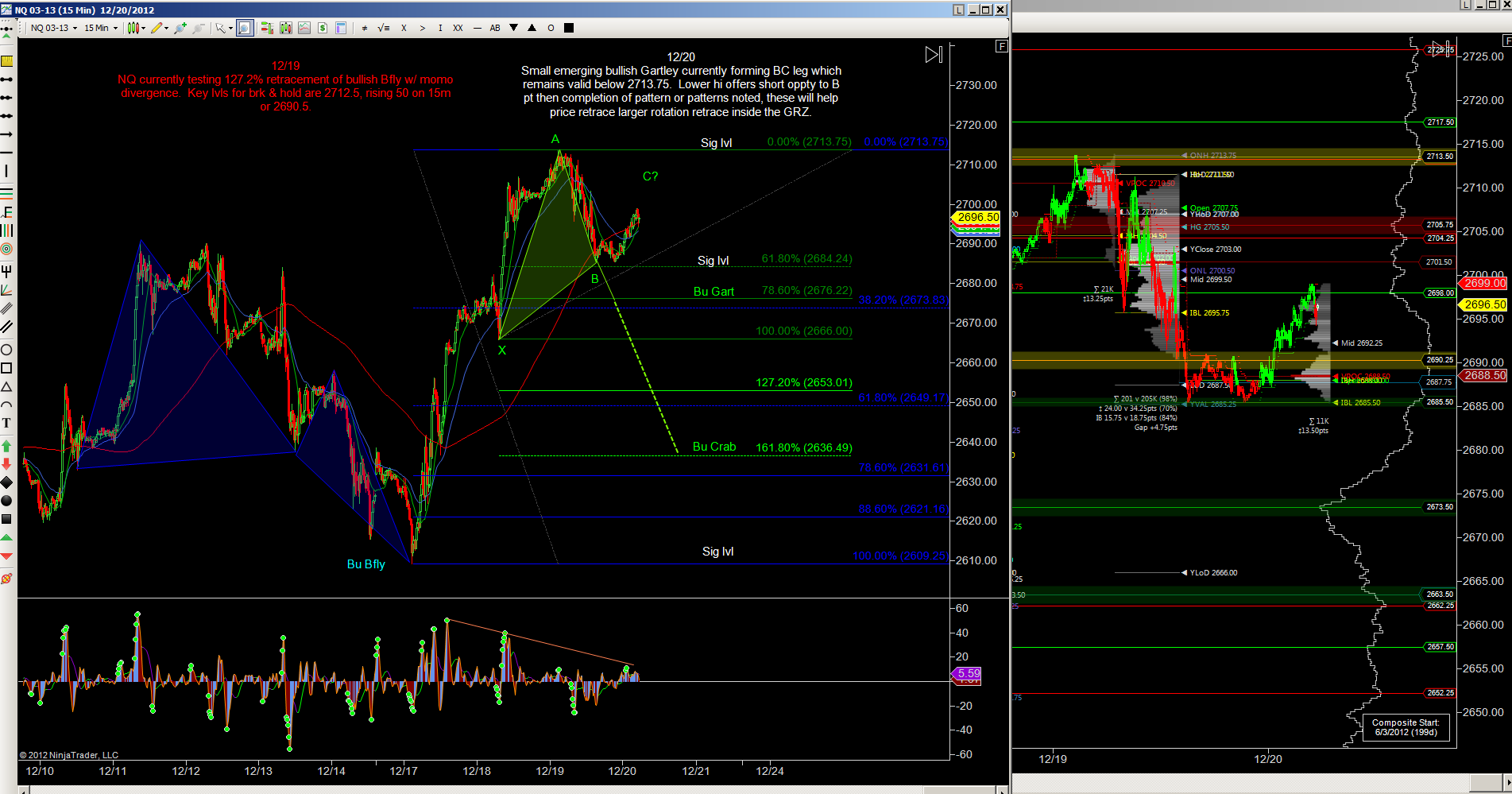Open the candlestick chart style dropdown

(136, 28)
